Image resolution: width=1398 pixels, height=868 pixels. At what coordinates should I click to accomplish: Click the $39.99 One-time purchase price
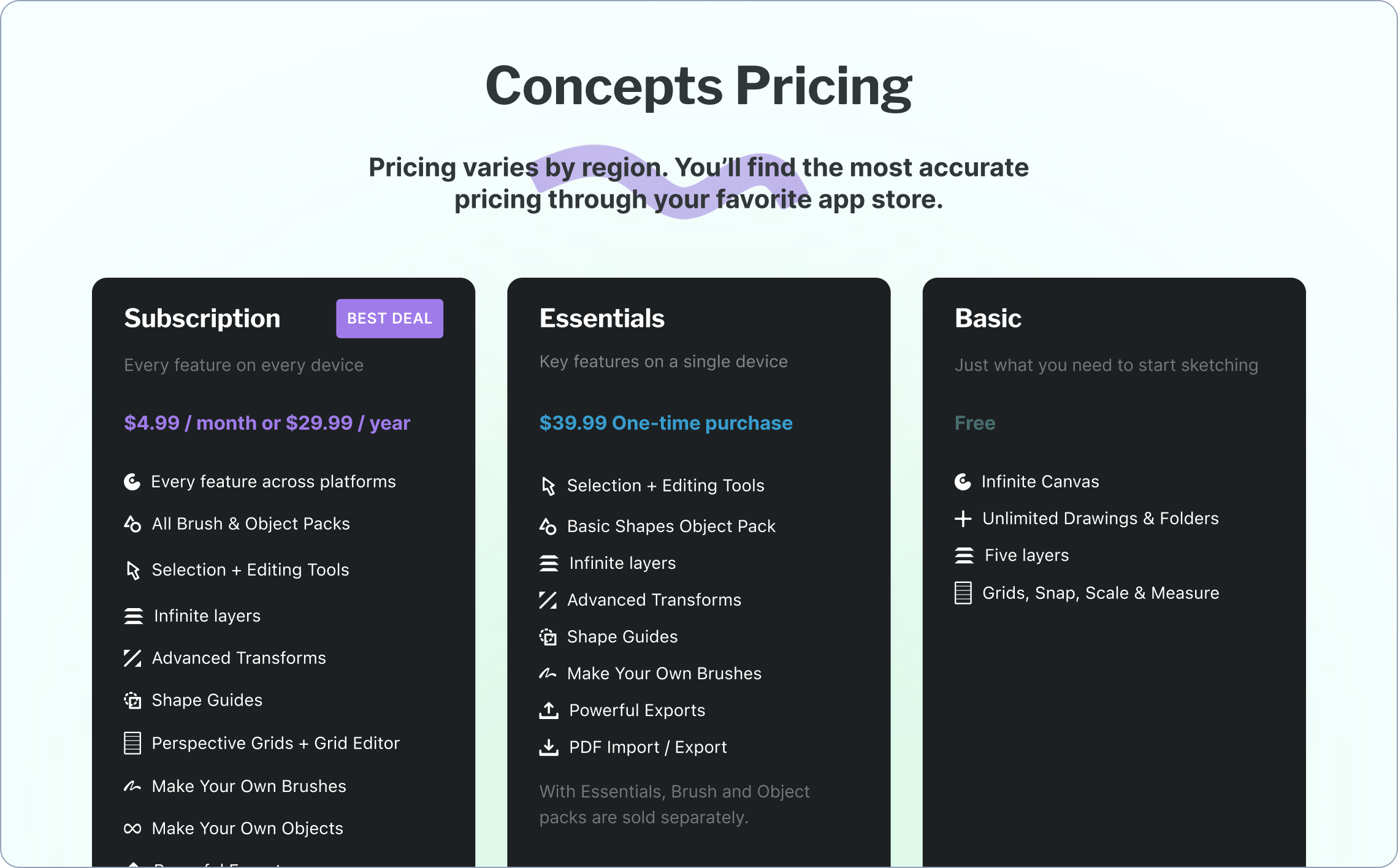(x=666, y=423)
